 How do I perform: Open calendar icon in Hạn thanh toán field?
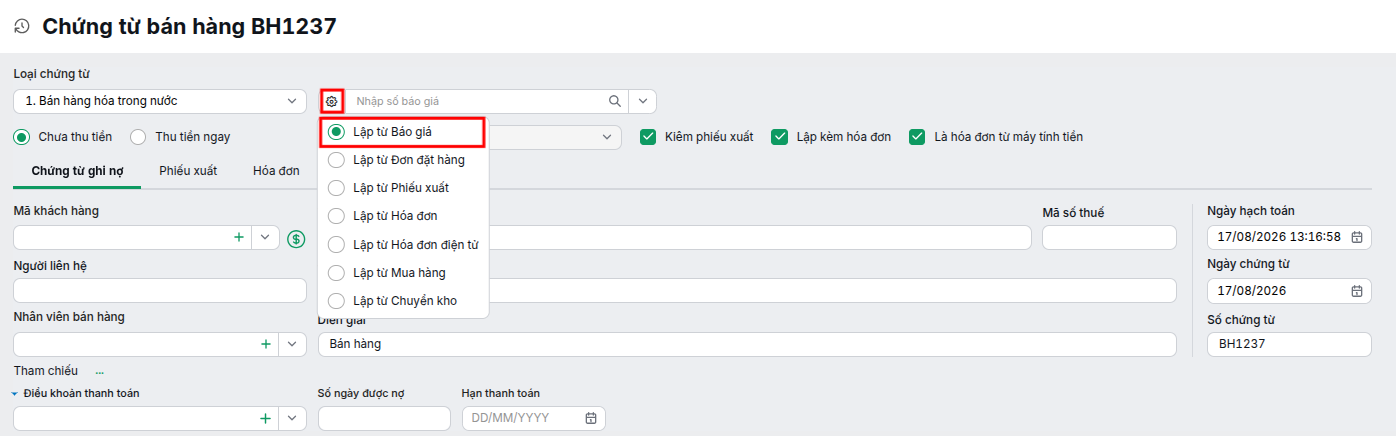[591, 418]
